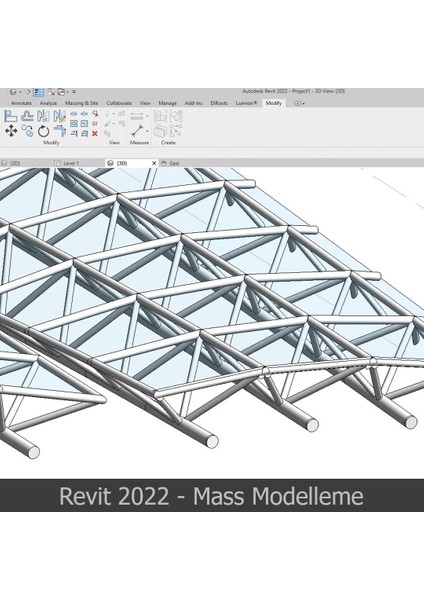Click Default 3D View in quick access
This screenshot has height=600, width=424.
(13, 92)
